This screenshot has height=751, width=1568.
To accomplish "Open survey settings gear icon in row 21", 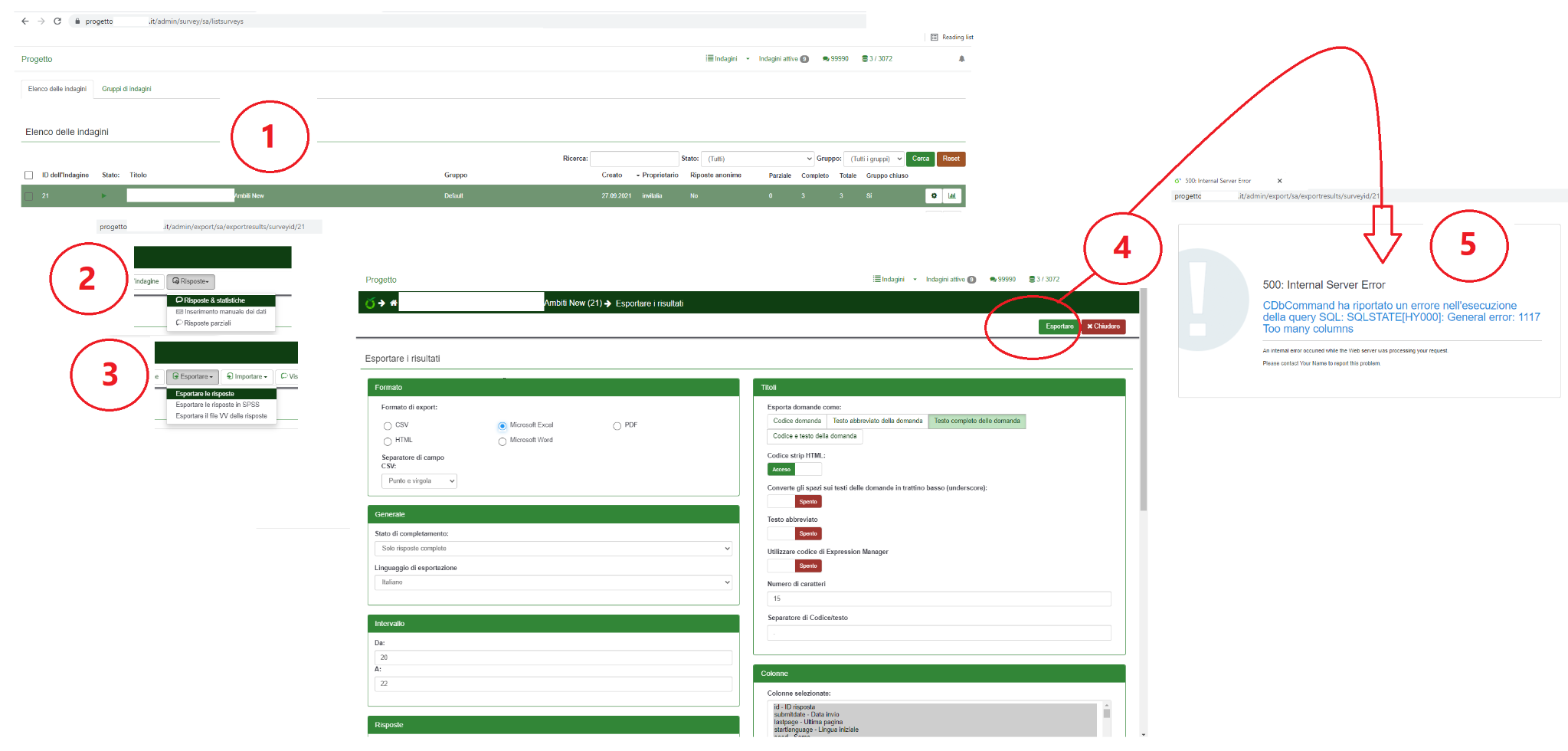I will click(934, 196).
